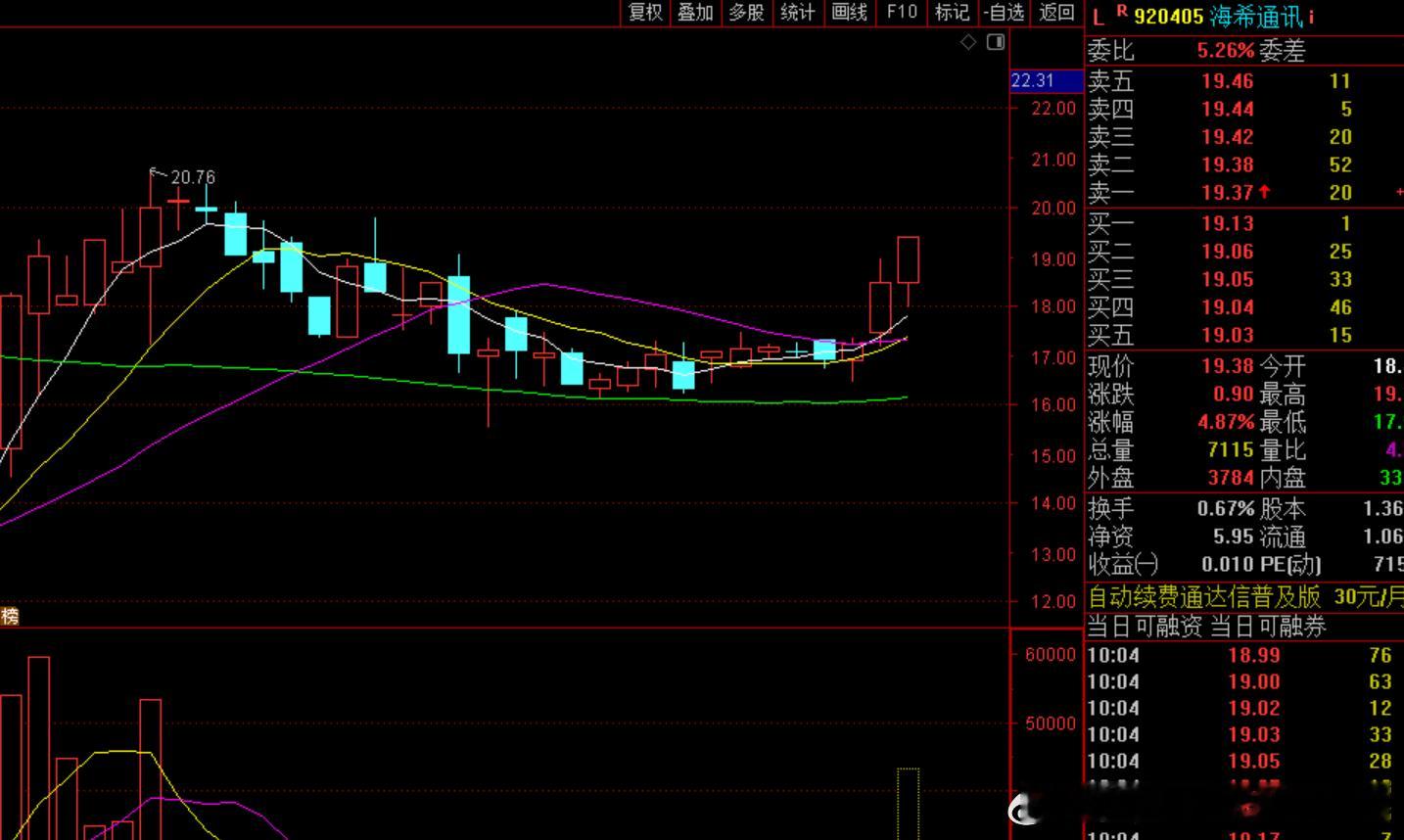Screen dimensions: 1404x840
Task: Click the 外盘 value 3784
Action: point(1231,478)
